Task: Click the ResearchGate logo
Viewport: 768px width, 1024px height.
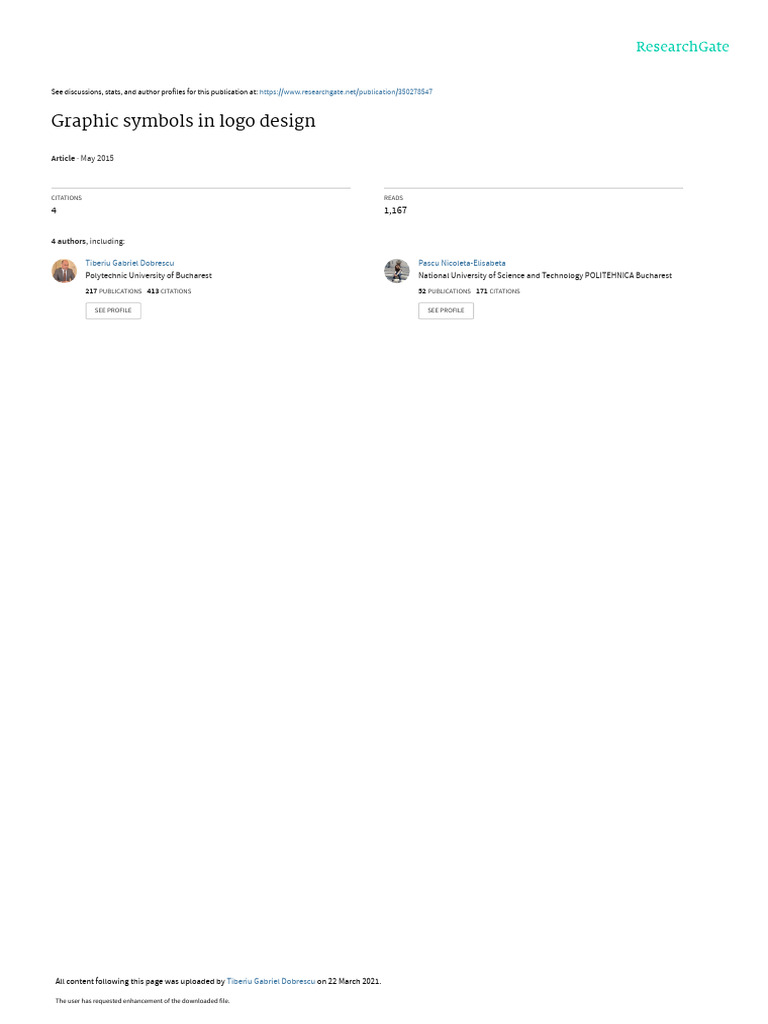Action: (682, 47)
